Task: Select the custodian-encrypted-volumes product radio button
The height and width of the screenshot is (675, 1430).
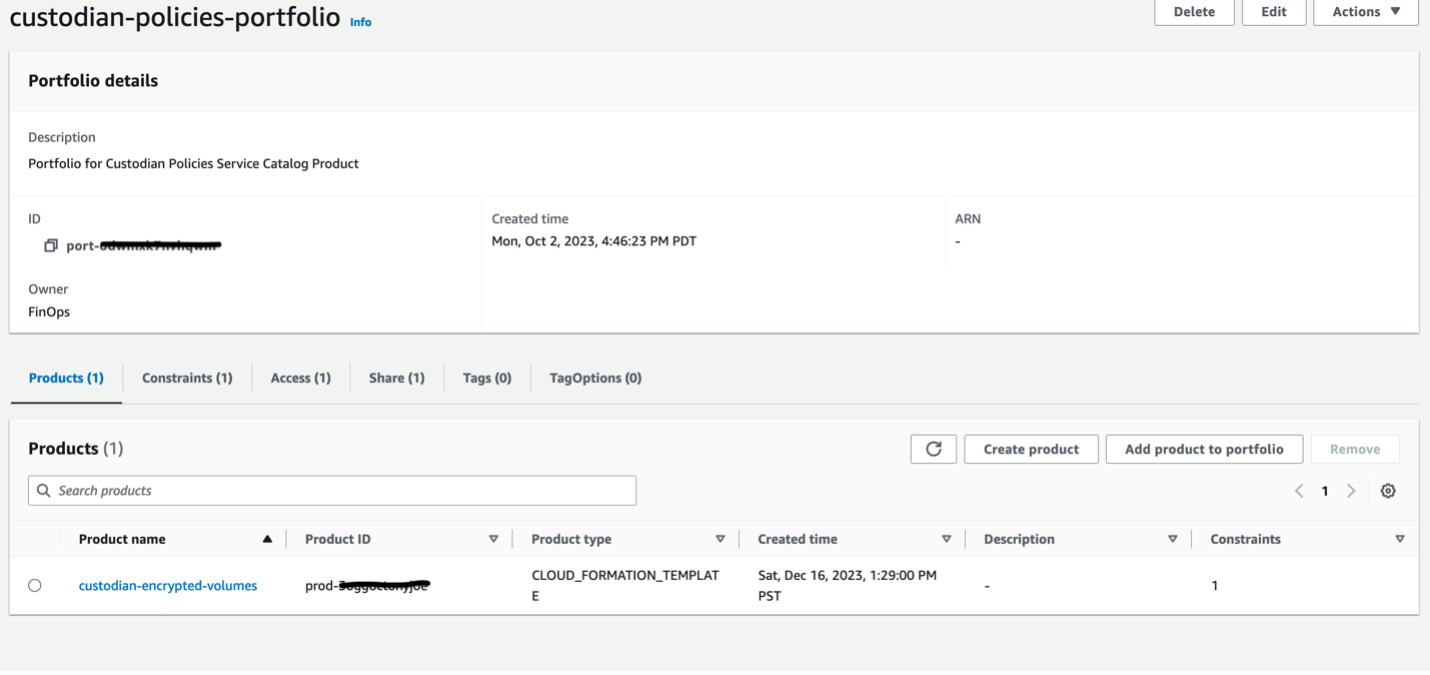Action: [x=35, y=585]
